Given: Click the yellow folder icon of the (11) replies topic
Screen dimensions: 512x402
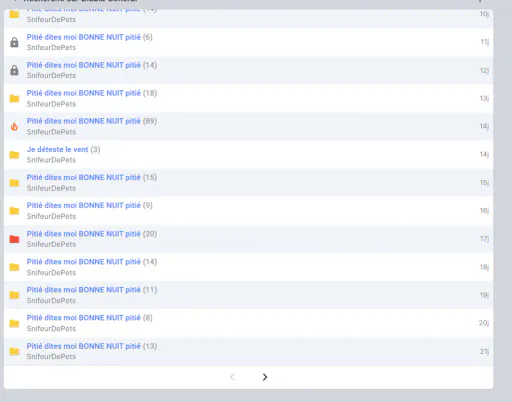Looking at the screenshot, I should tap(14, 295).
